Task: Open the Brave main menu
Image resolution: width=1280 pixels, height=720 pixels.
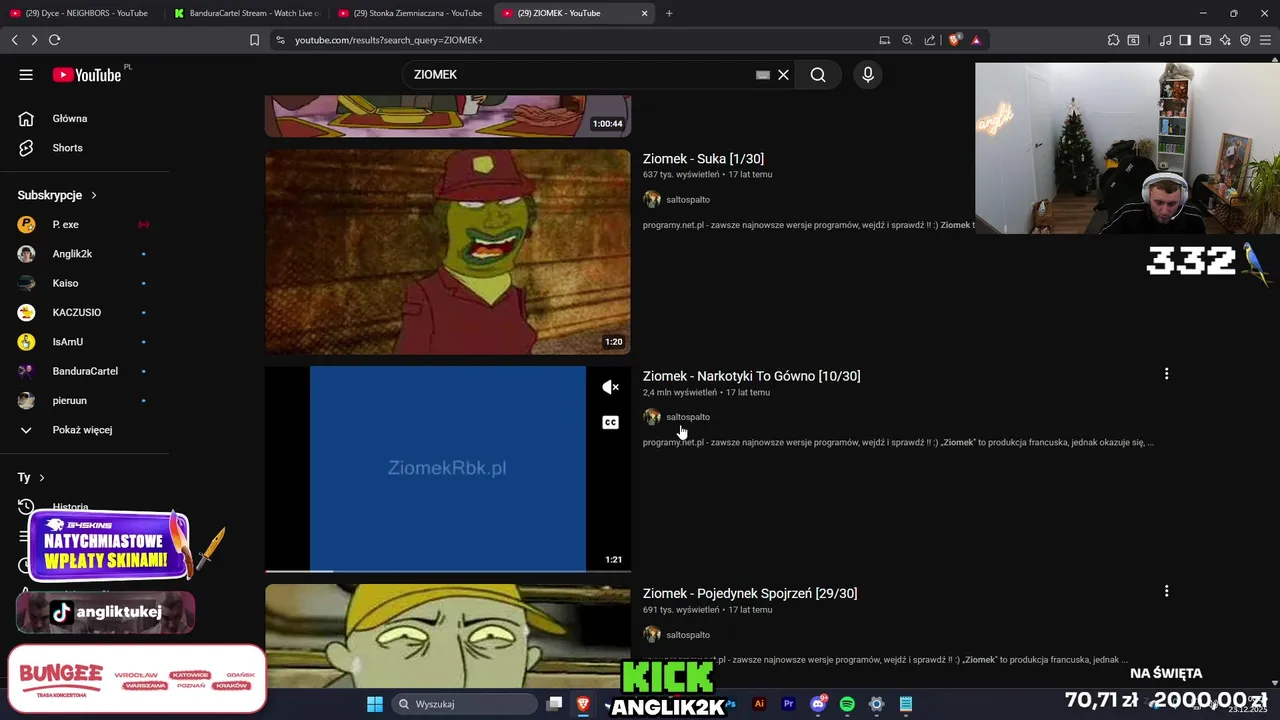Action: (1266, 40)
